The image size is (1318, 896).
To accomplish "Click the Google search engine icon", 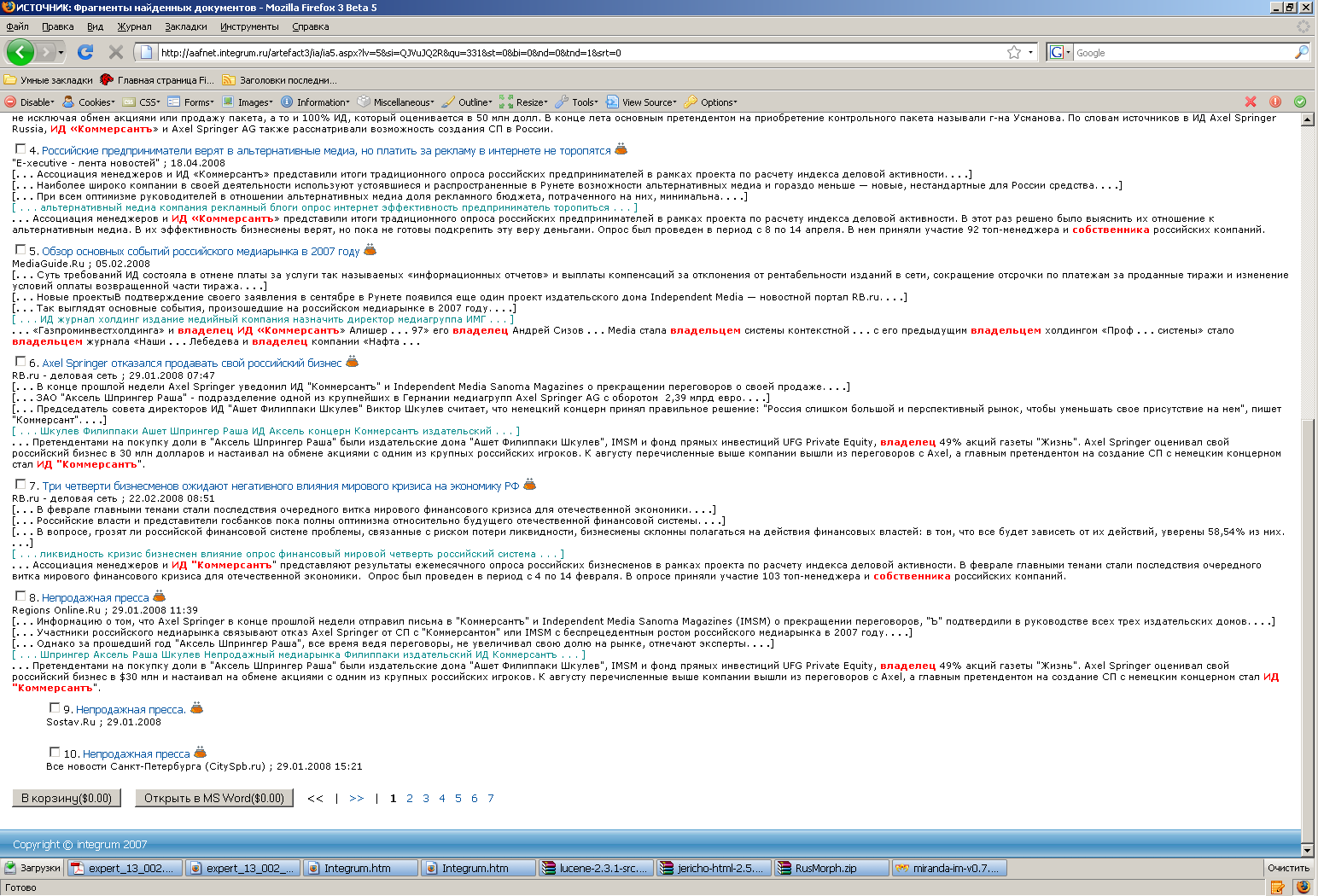I will pos(1056,52).
